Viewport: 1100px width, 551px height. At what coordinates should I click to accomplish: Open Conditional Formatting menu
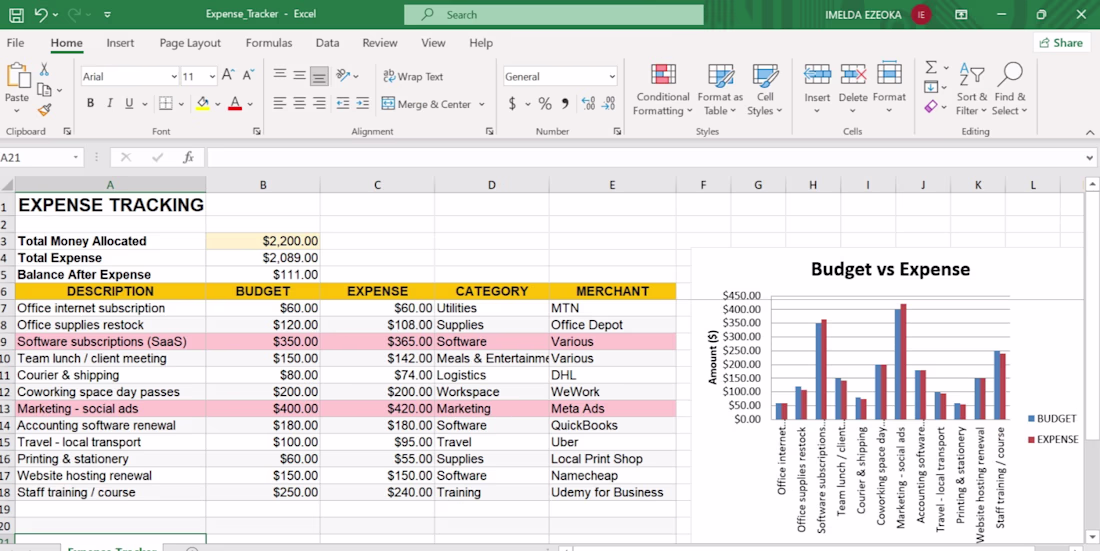coord(663,90)
